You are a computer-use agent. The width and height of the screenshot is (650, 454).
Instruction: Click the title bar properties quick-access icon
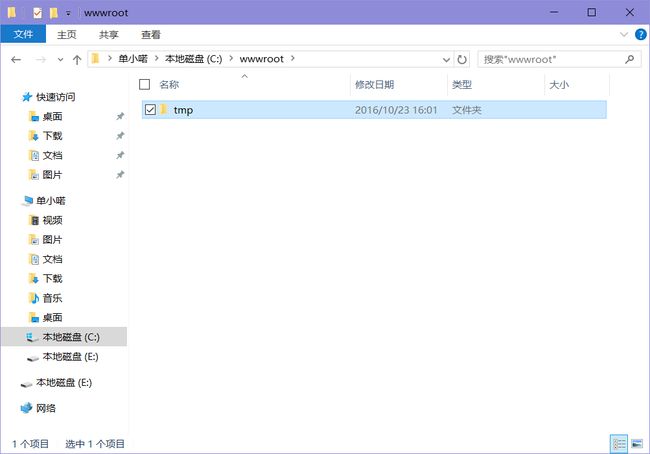pos(37,13)
